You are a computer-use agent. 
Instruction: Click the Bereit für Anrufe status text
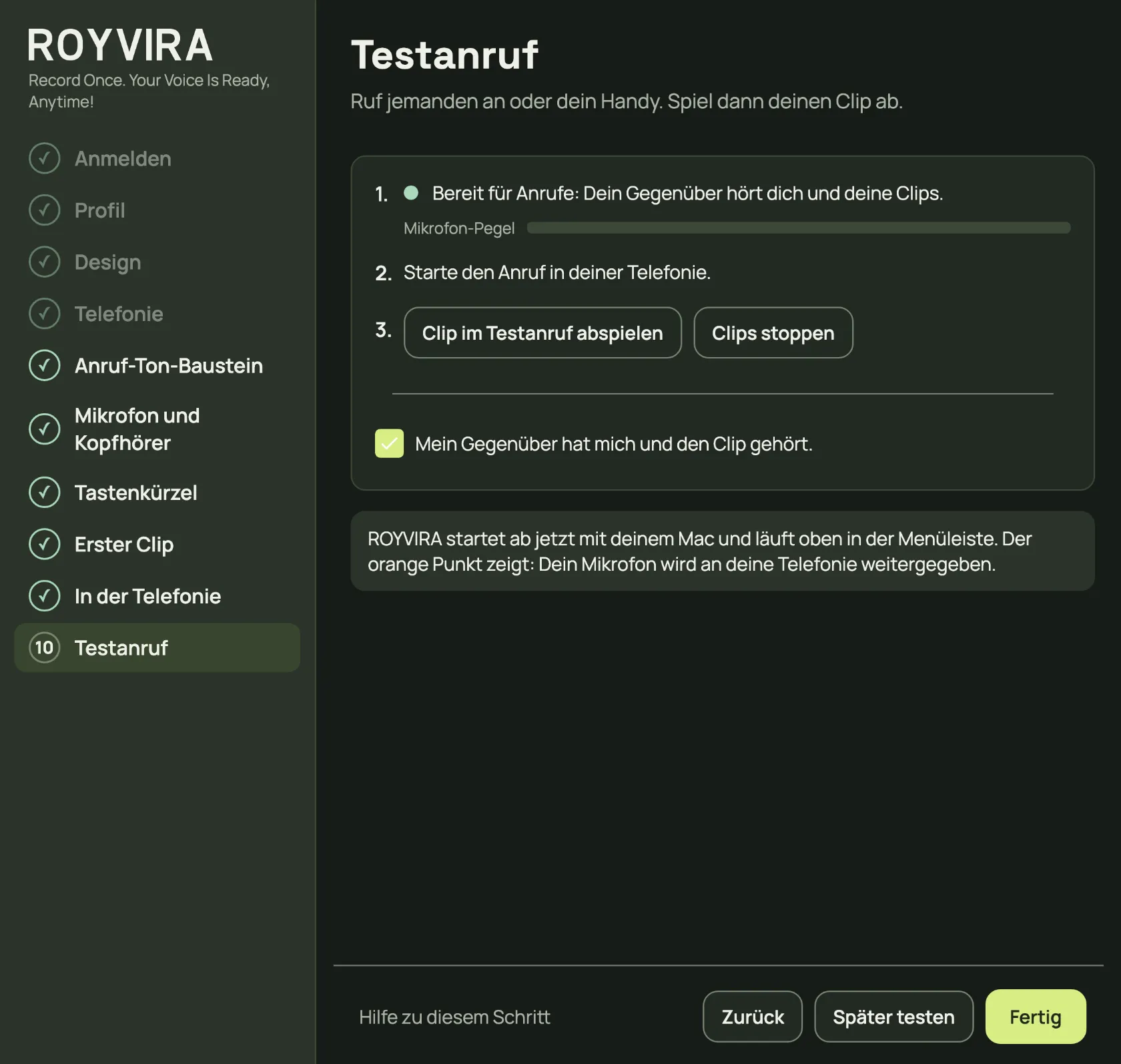(x=687, y=193)
